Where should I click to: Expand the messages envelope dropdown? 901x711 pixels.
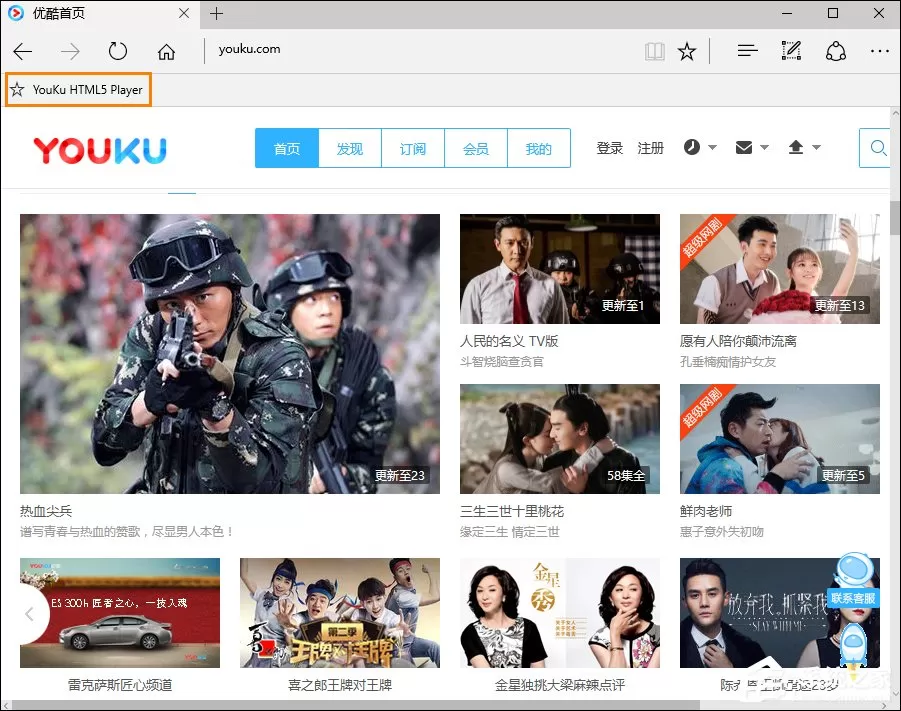pyautogui.click(x=752, y=148)
